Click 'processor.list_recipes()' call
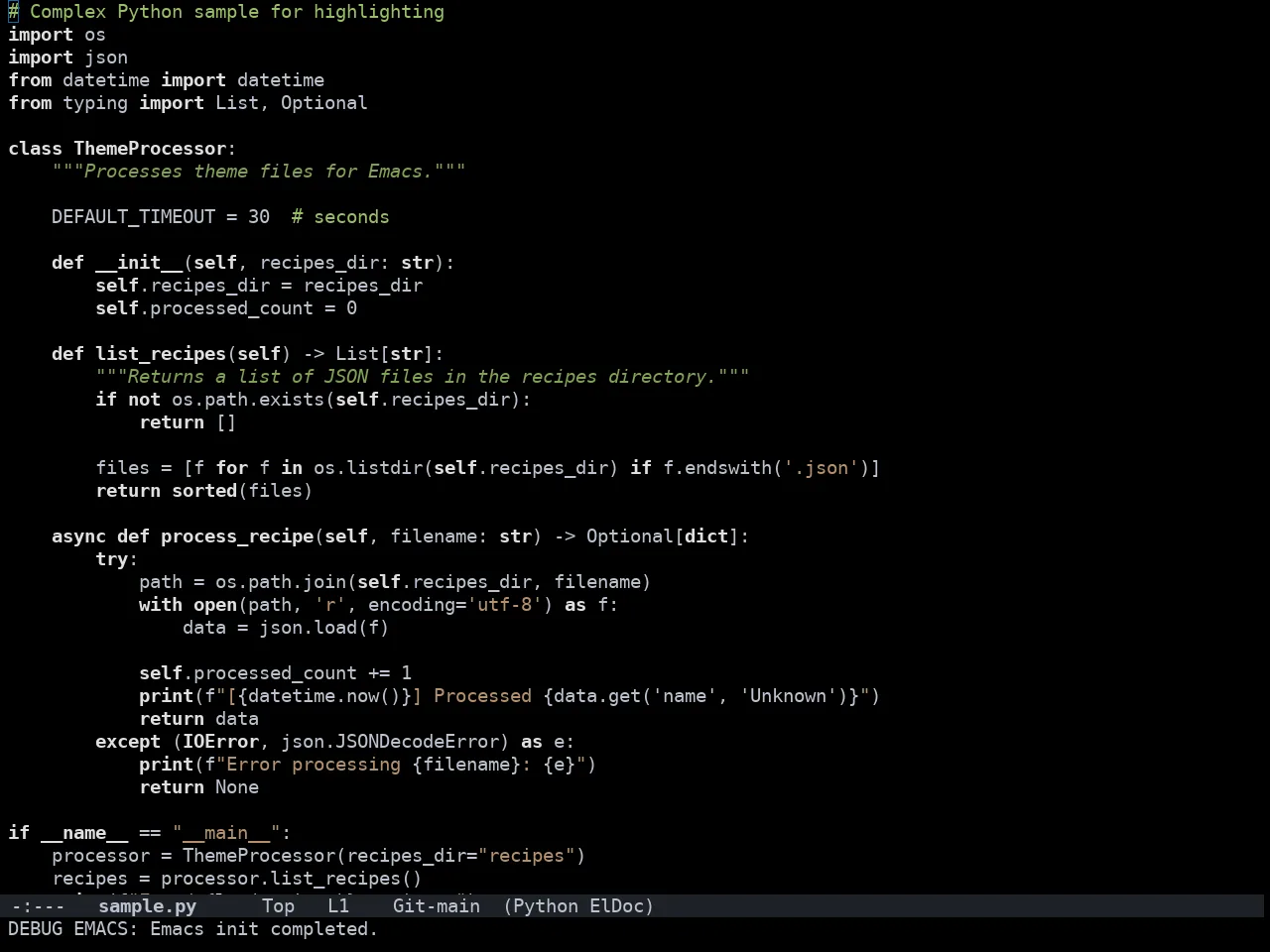 [292, 879]
